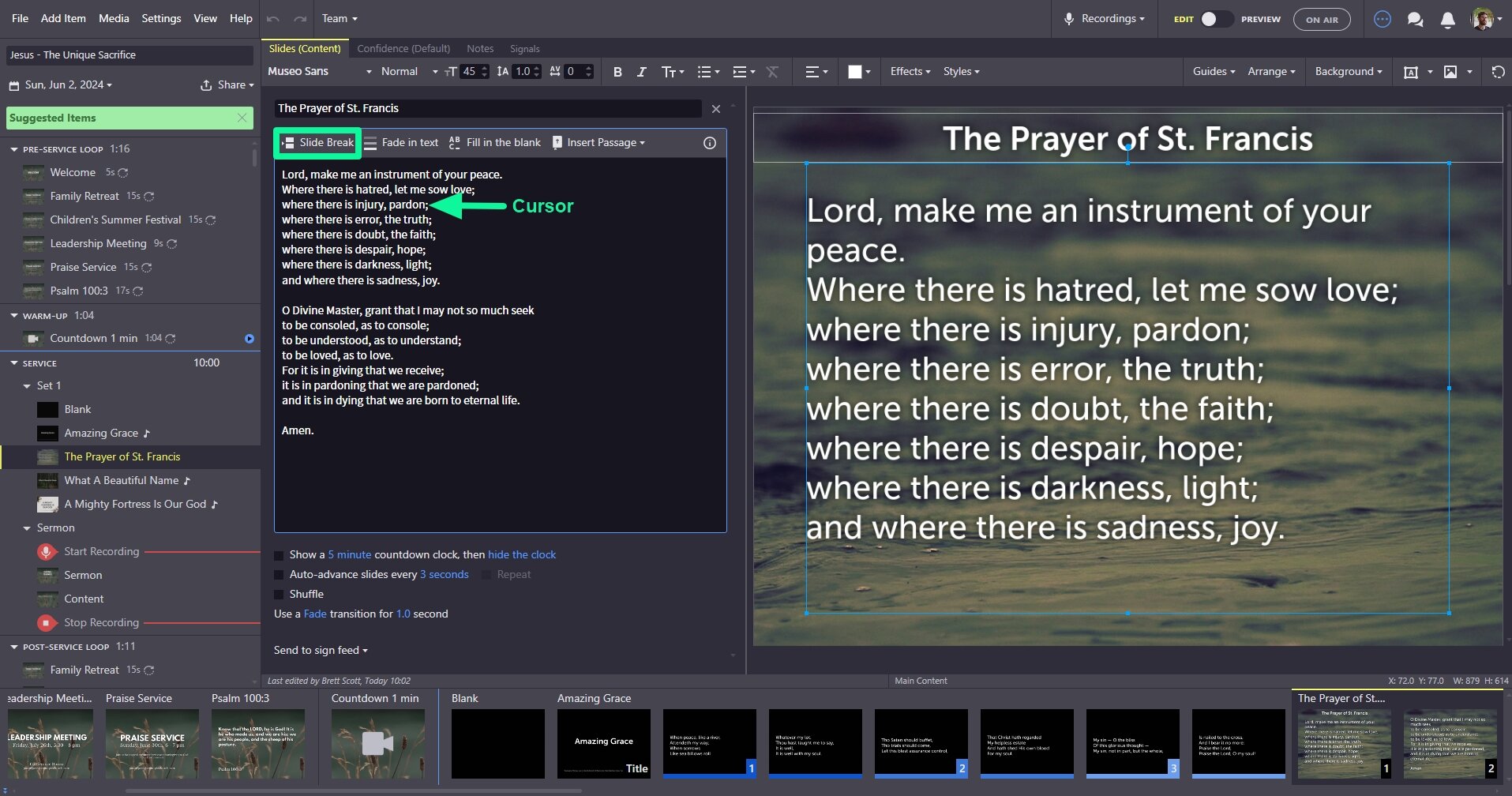
Task: Click the Fade transition link
Action: pyautogui.click(x=315, y=614)
